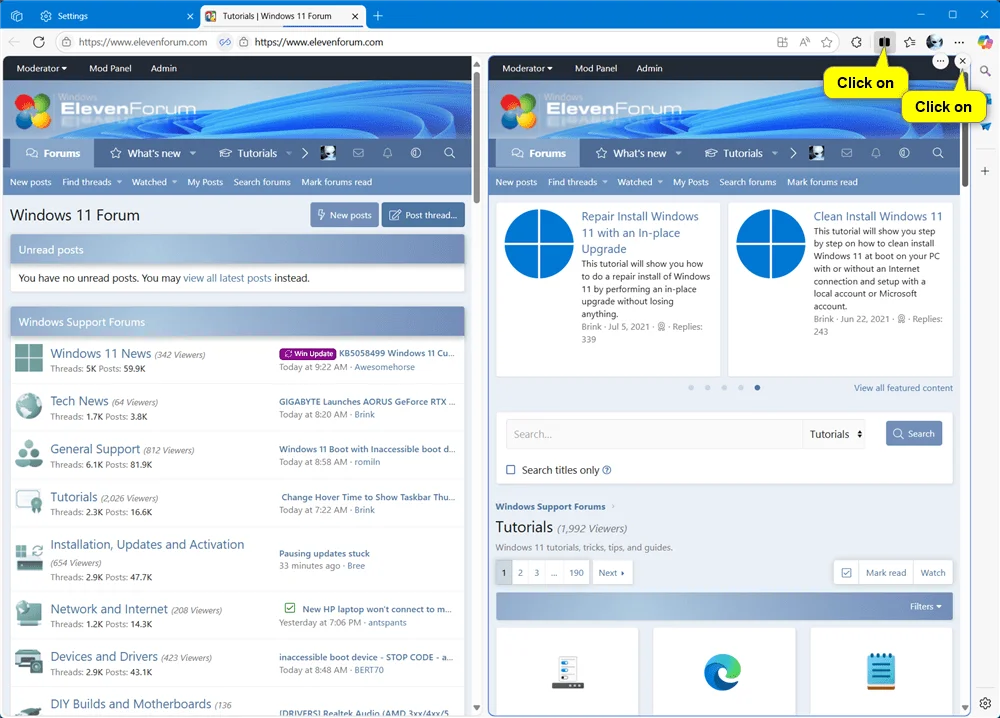Go to Next page of tutorials
Screen dimensions: 1000x718
pyautogui.click(x=612, y=573)
